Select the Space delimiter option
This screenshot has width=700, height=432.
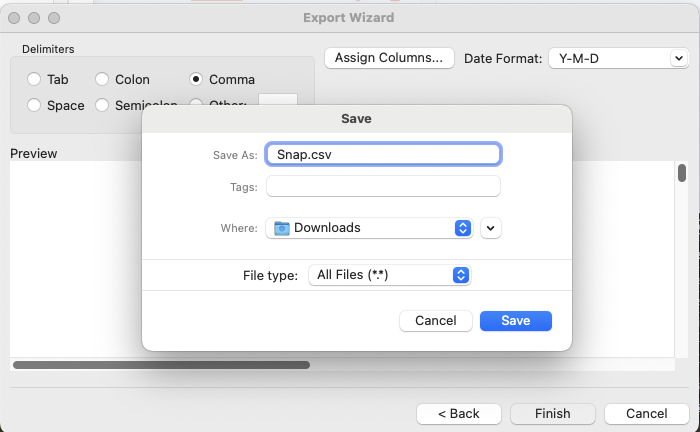[x=34, y=105]
